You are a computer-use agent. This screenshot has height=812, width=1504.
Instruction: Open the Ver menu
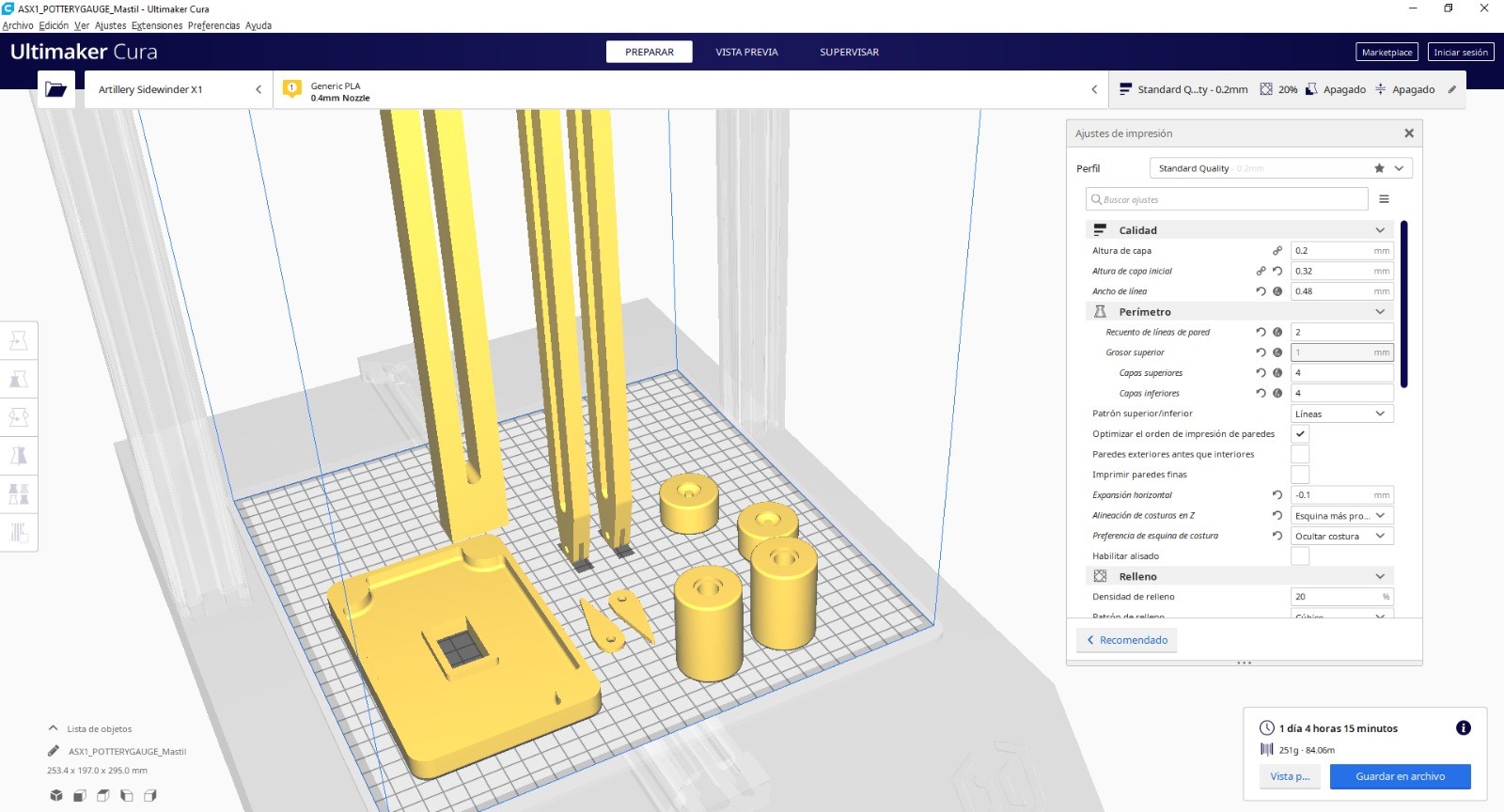[82, 25]
